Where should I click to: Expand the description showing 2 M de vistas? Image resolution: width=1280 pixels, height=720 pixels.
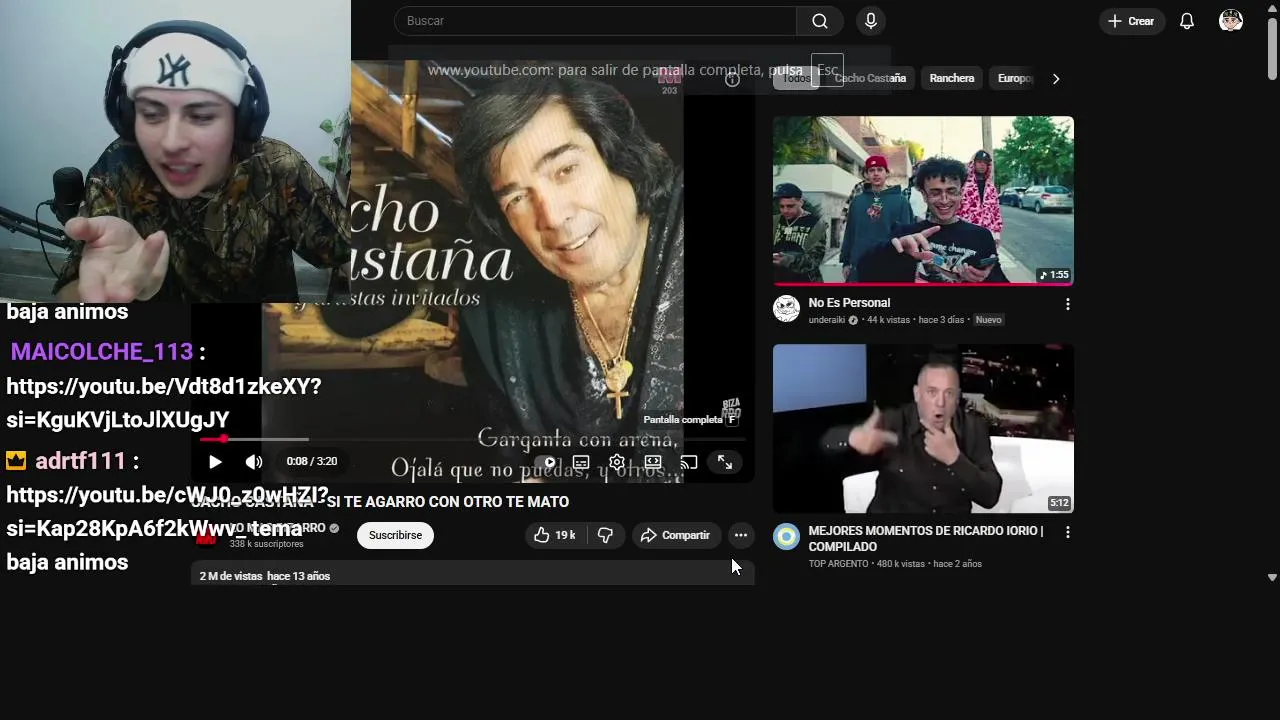click(x=472, y=574)
